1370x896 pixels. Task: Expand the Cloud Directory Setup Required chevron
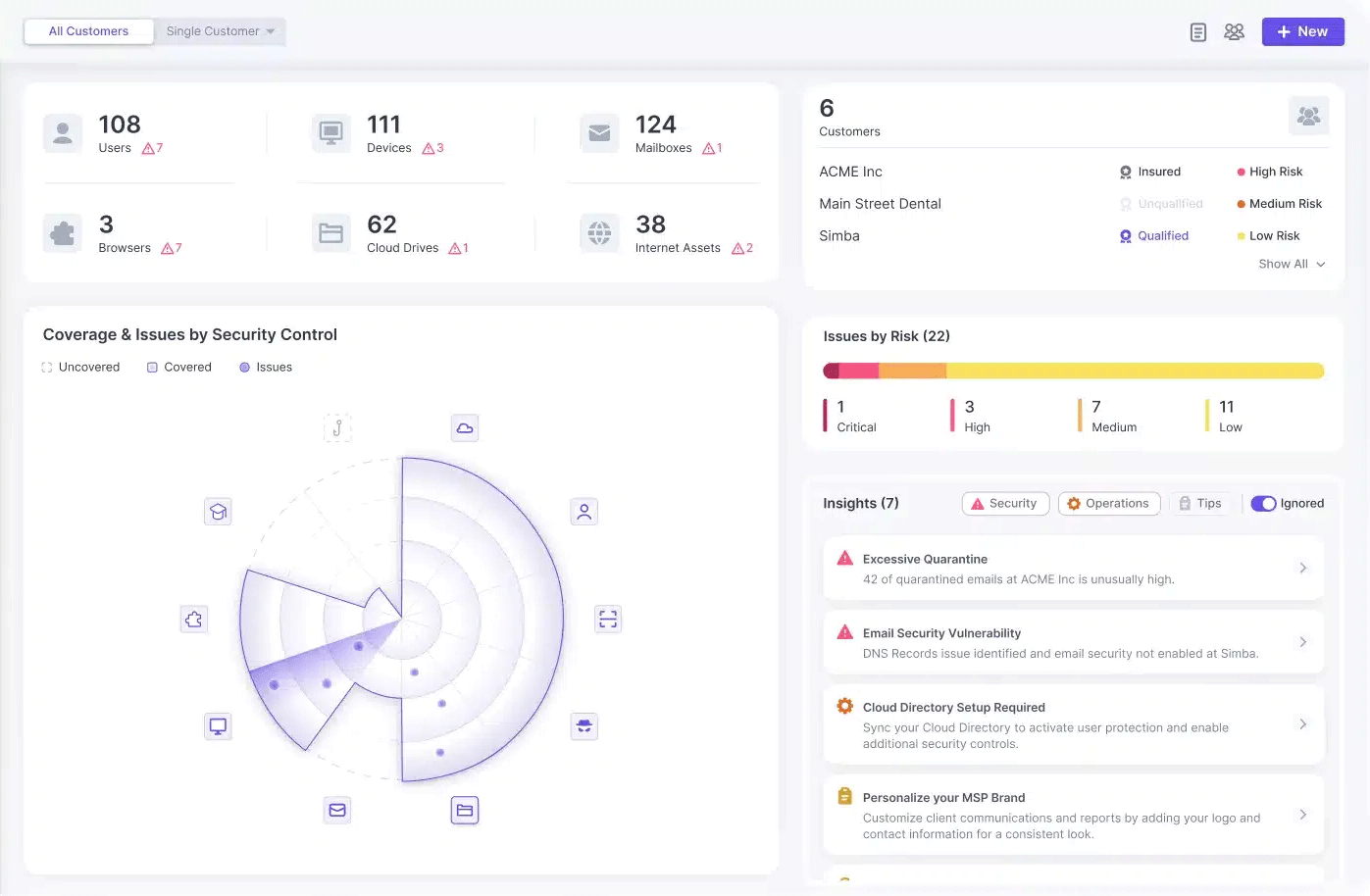pyautogui.click(x=1302, y=724)
